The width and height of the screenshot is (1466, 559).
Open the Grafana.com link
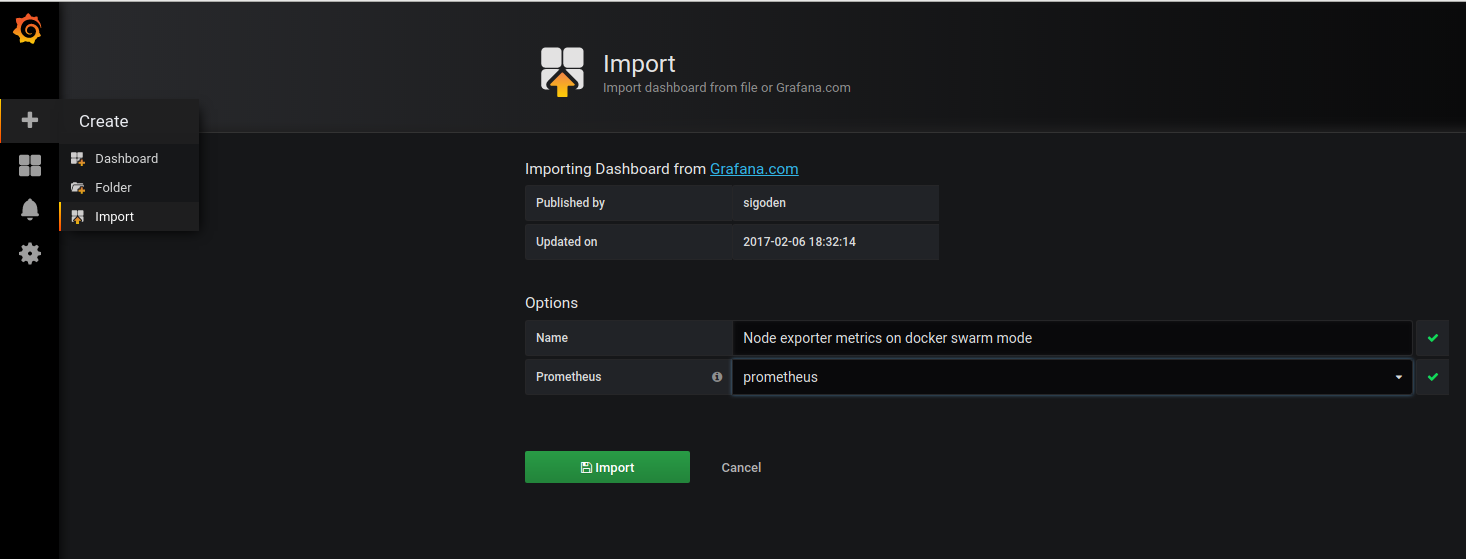pos(754,169)
